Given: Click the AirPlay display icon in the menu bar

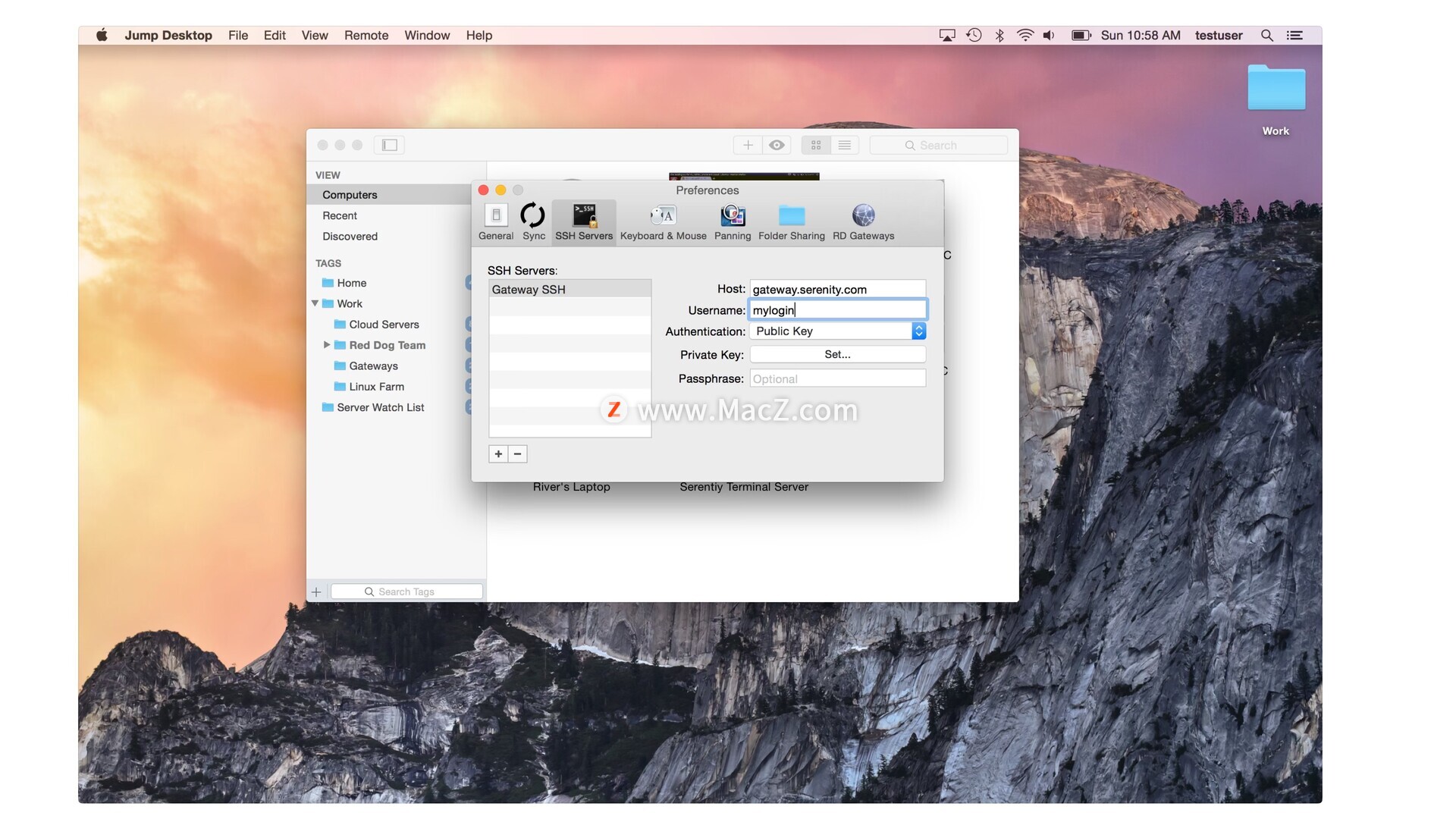Looking at the screenshot, I should point(947,35).
